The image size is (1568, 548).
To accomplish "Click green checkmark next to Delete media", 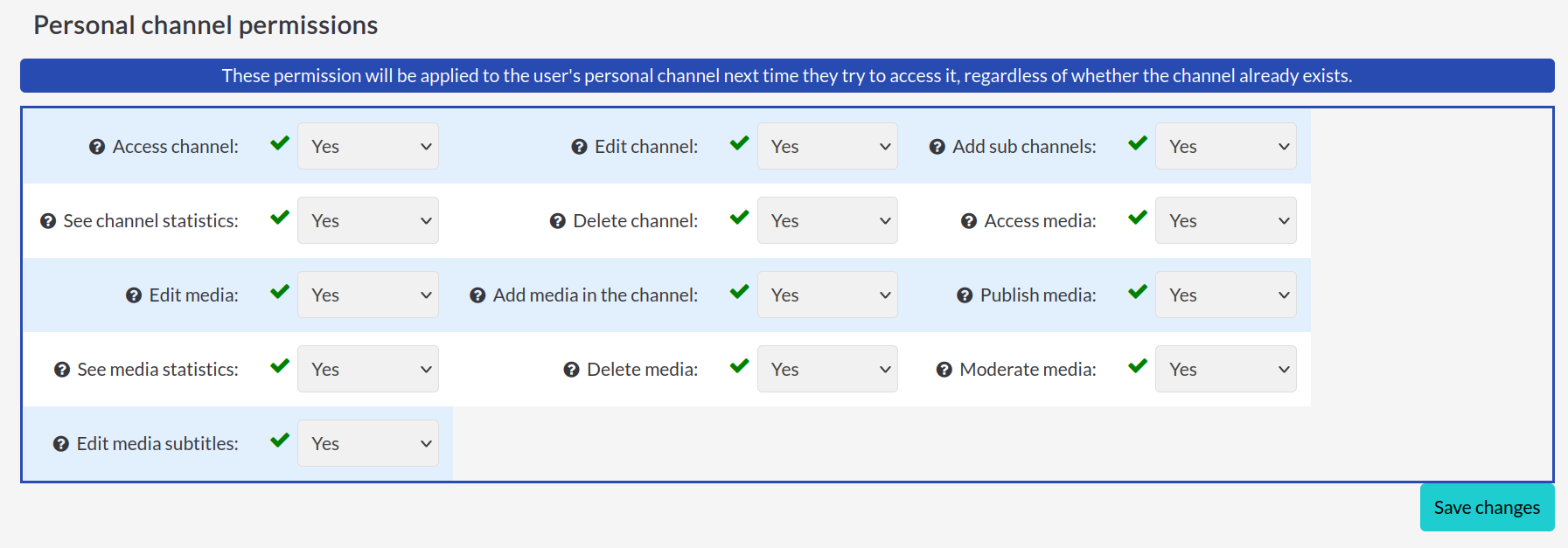I will point(740,366).
